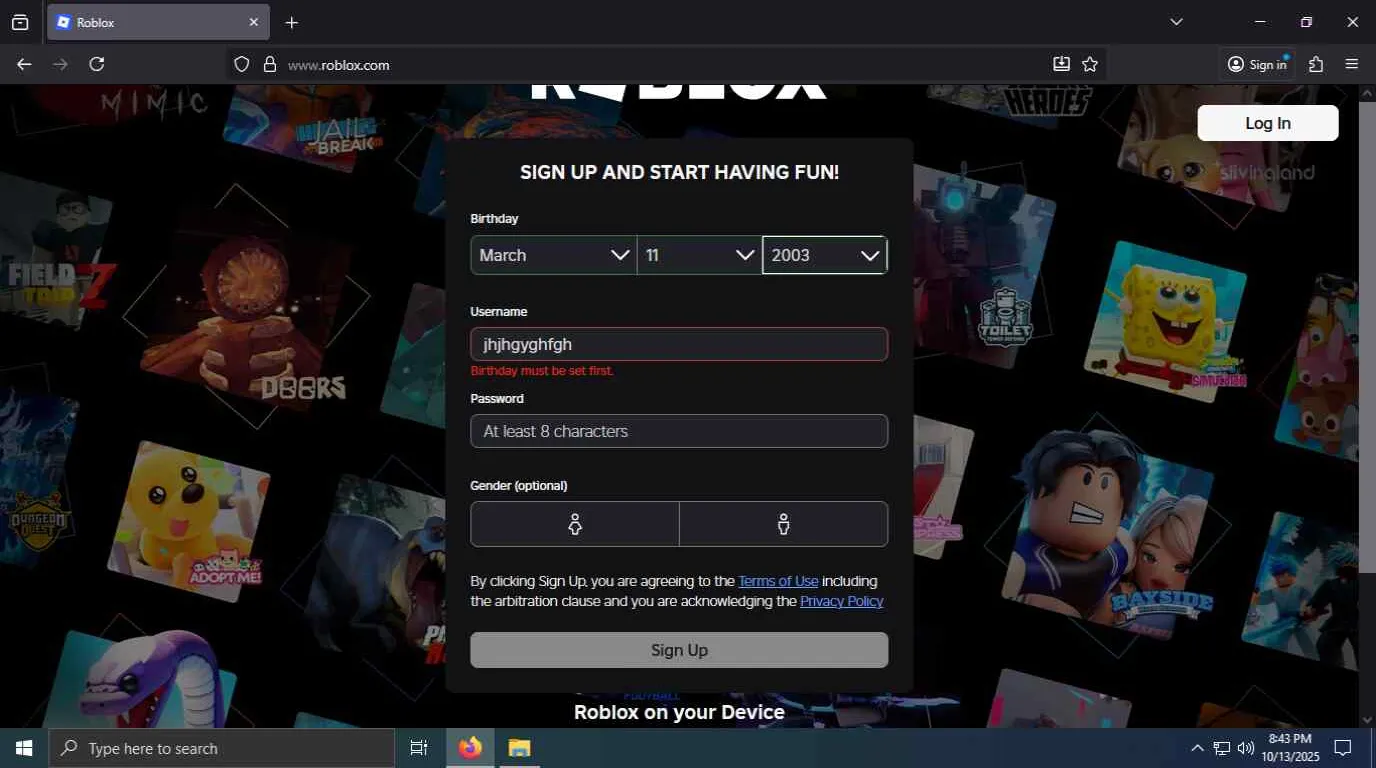Open the network icon in the system tray
The width and height of the screenshot is (1376, 768).
point(1222,748)
